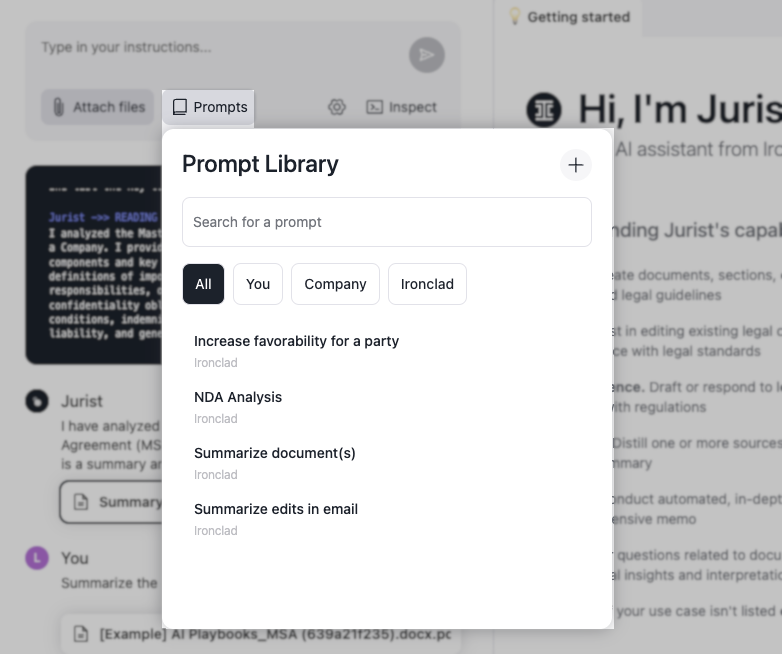
Task: Open the AI Playbooks_MSA attachment
Action: [x=261, y=634]
